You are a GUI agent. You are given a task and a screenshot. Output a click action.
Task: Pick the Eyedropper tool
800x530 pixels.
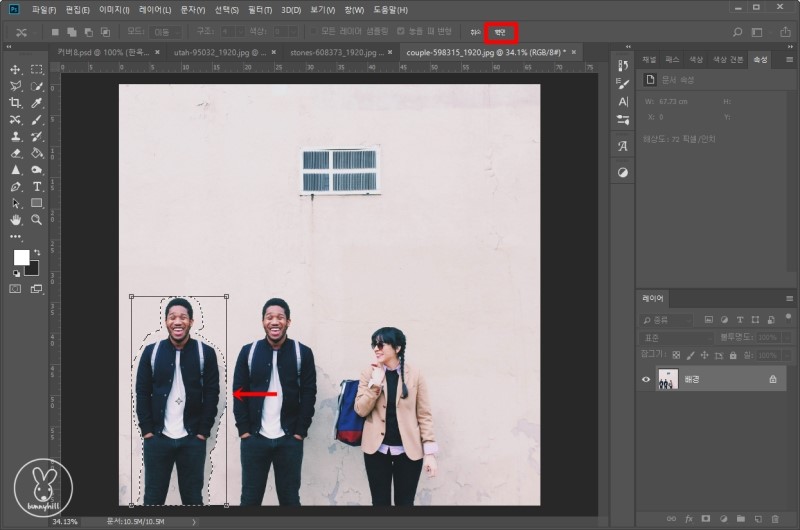point(37,102)
